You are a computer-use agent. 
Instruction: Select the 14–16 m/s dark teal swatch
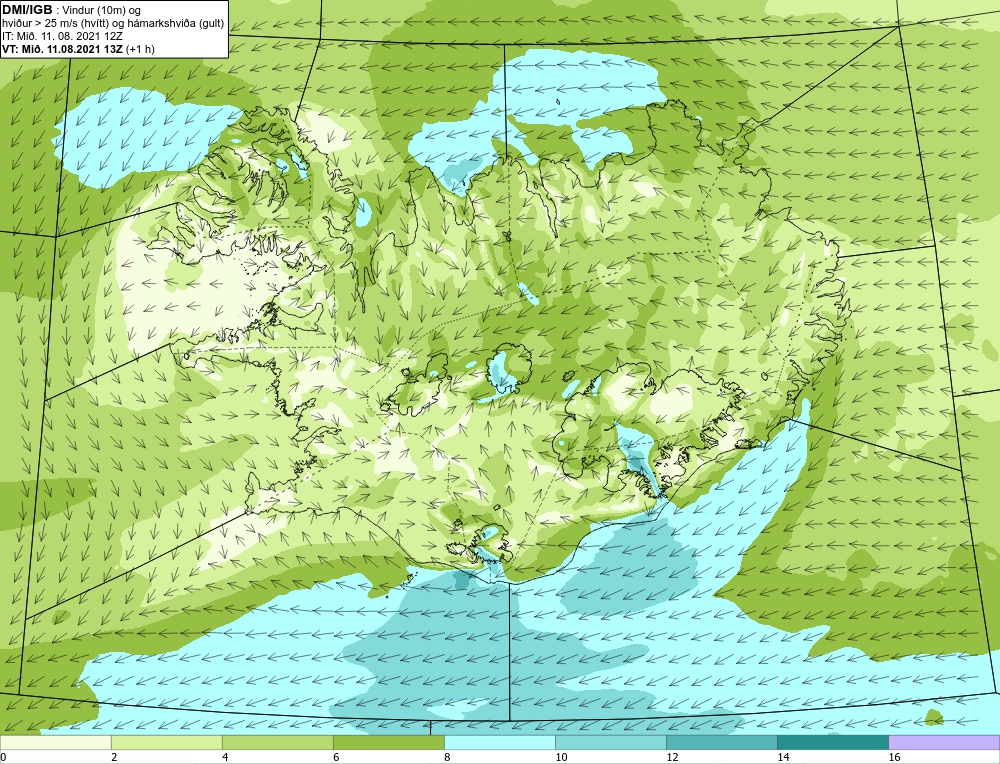coord(832,742)
